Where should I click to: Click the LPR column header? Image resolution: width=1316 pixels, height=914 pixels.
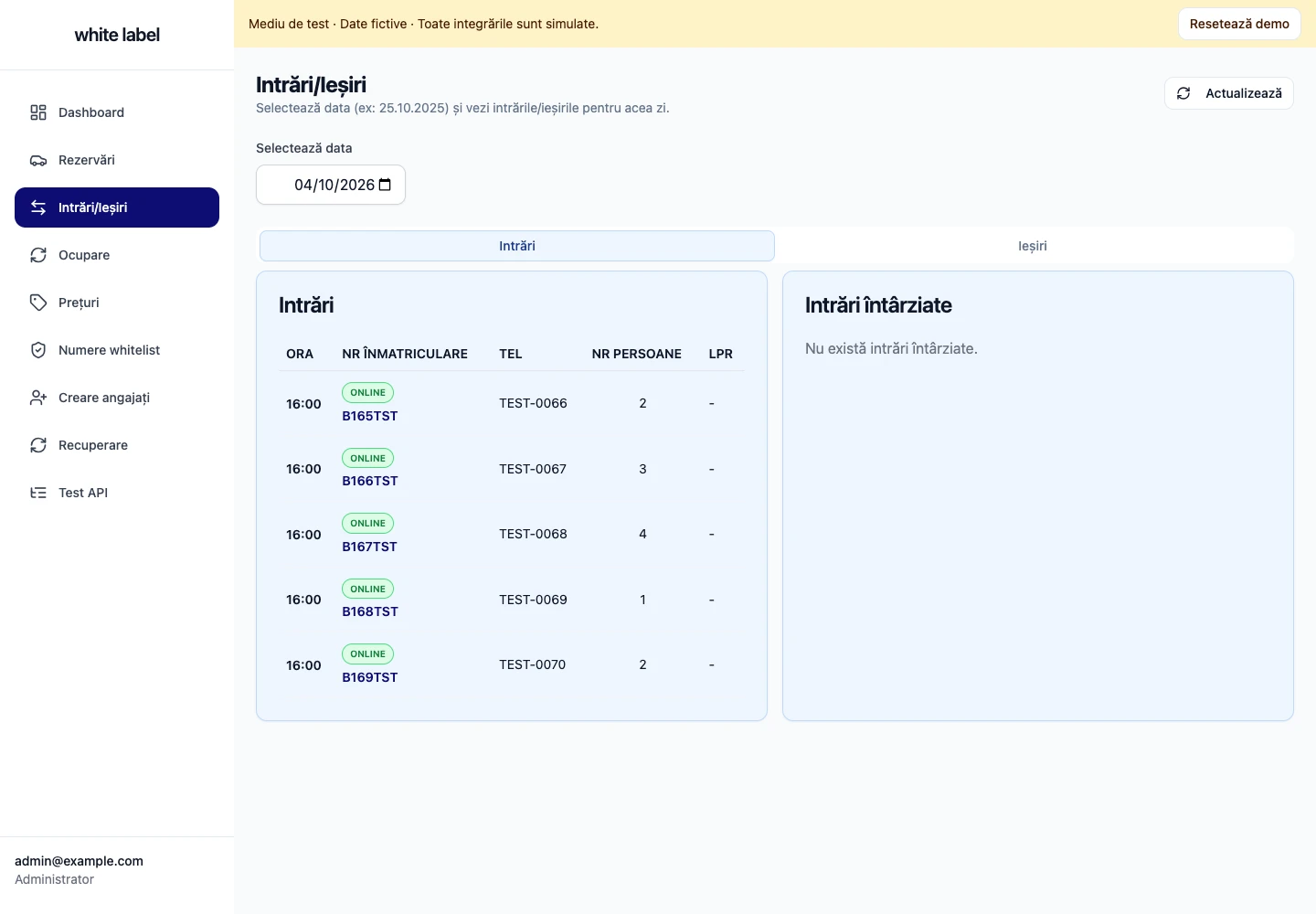(x=721, y=354)
